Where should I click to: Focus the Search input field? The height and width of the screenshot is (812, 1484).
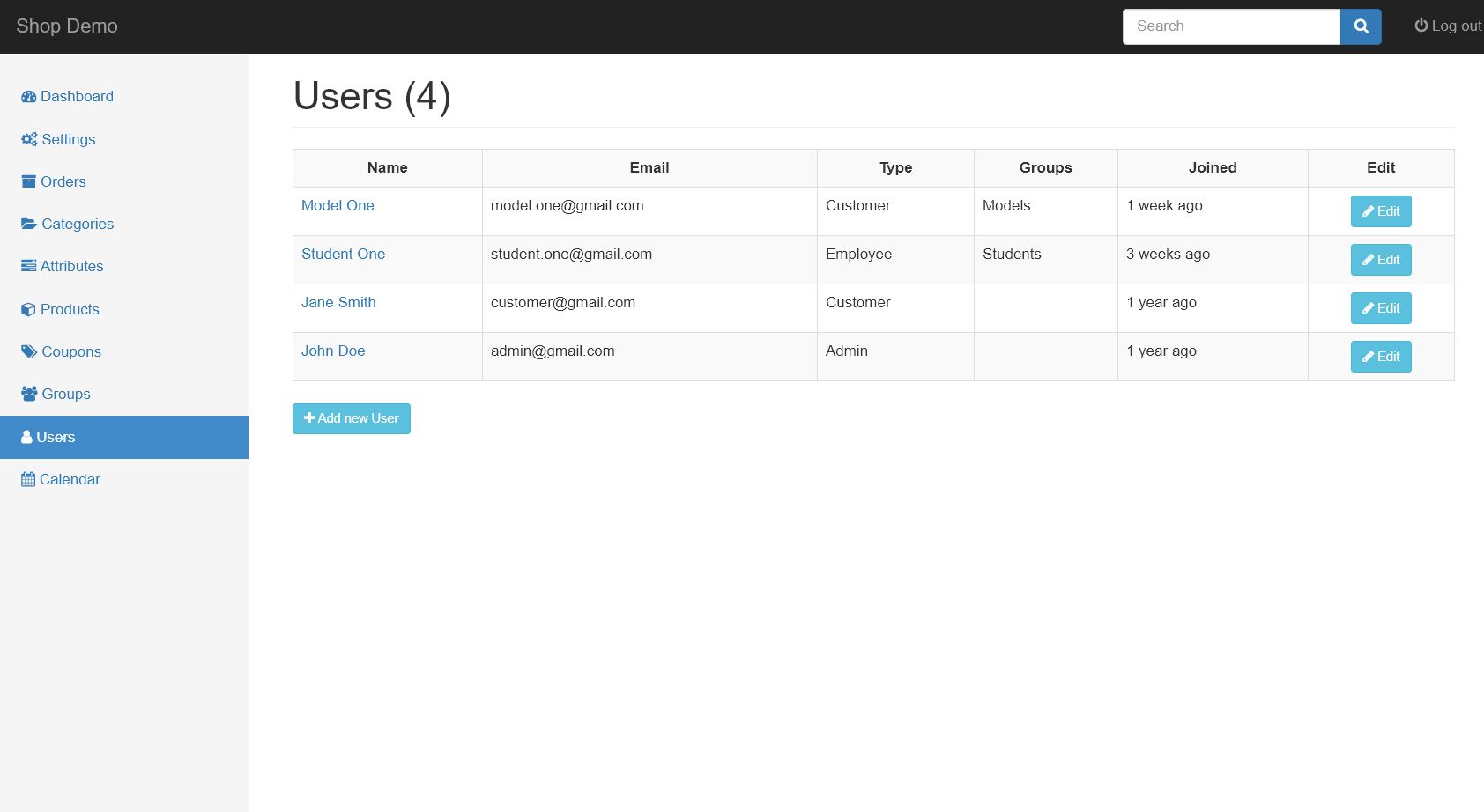tap(1231, 26)
